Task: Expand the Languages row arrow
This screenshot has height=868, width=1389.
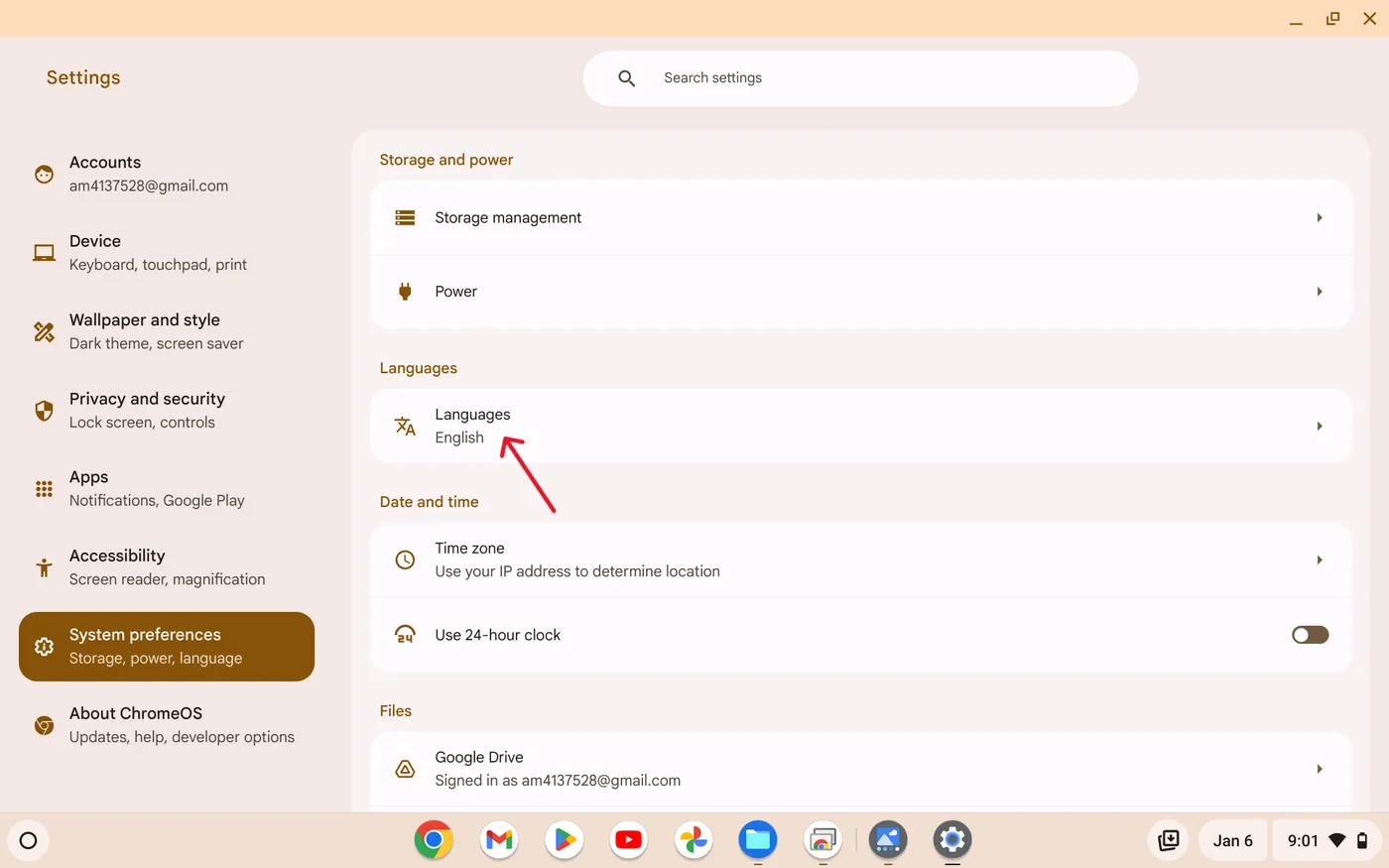Action: (1320, 426)
